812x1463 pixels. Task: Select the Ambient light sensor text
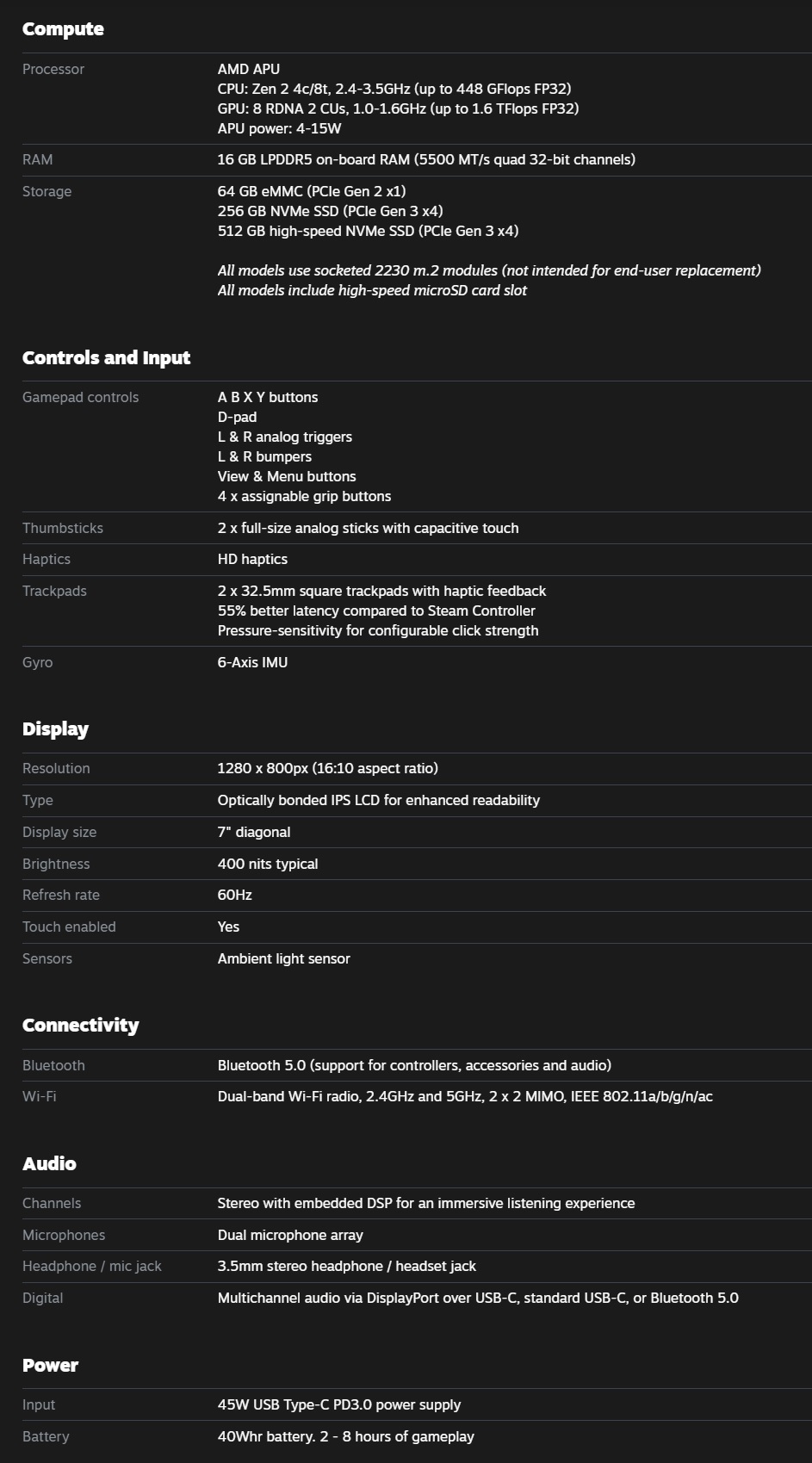pyautogui.click(x=284, y=959)
